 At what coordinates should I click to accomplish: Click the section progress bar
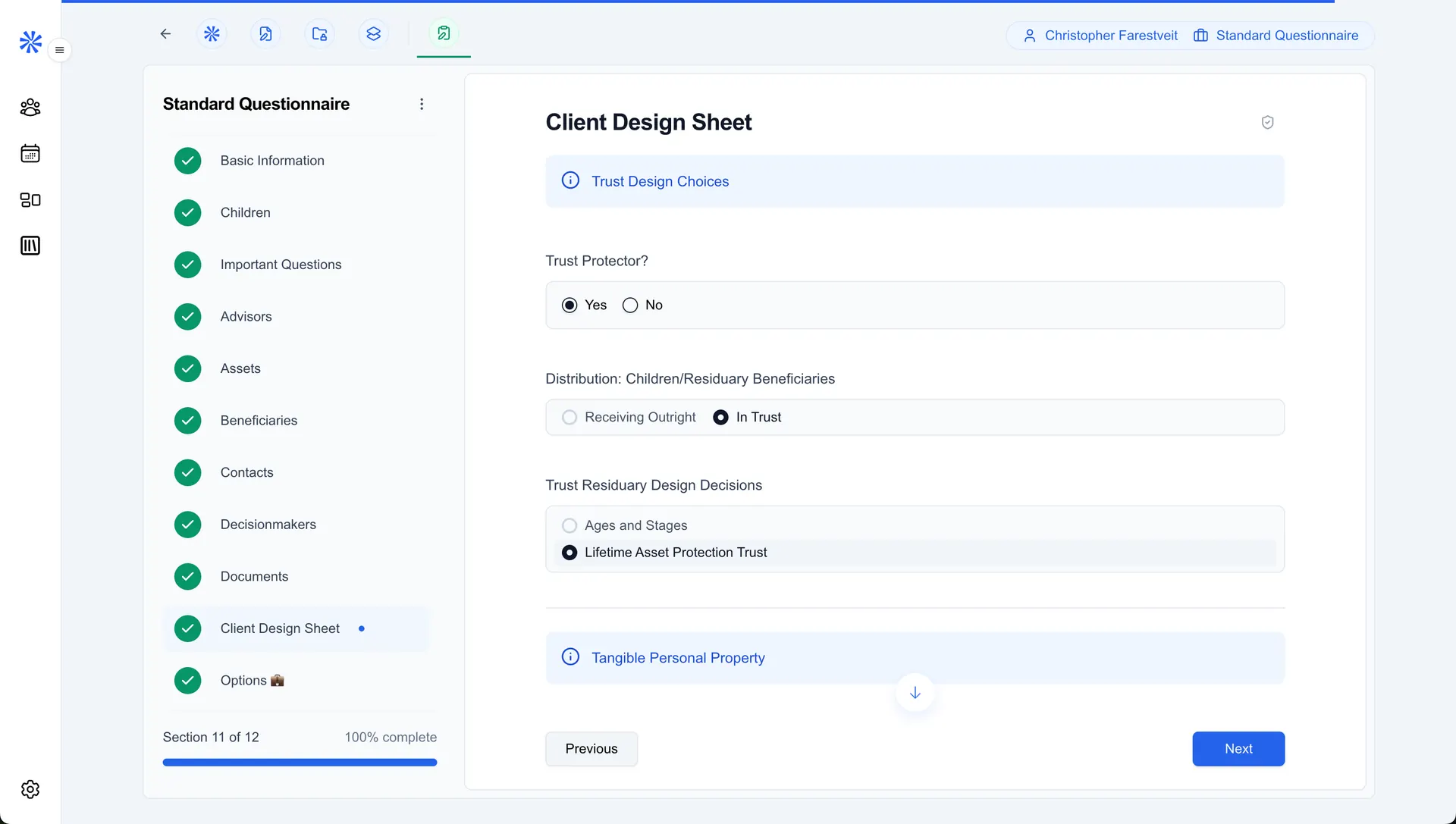300,763
